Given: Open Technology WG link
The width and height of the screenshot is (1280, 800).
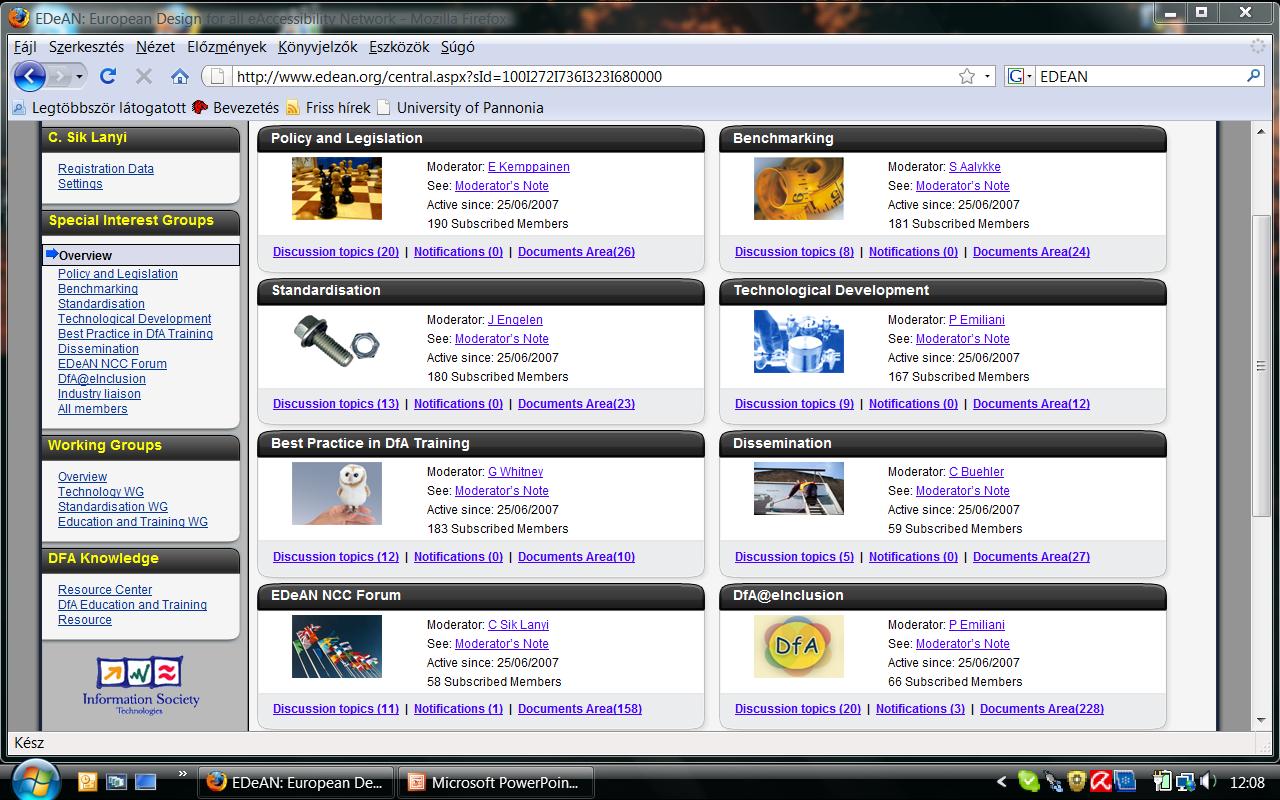Looking at the screenshot, I should 101,492.
